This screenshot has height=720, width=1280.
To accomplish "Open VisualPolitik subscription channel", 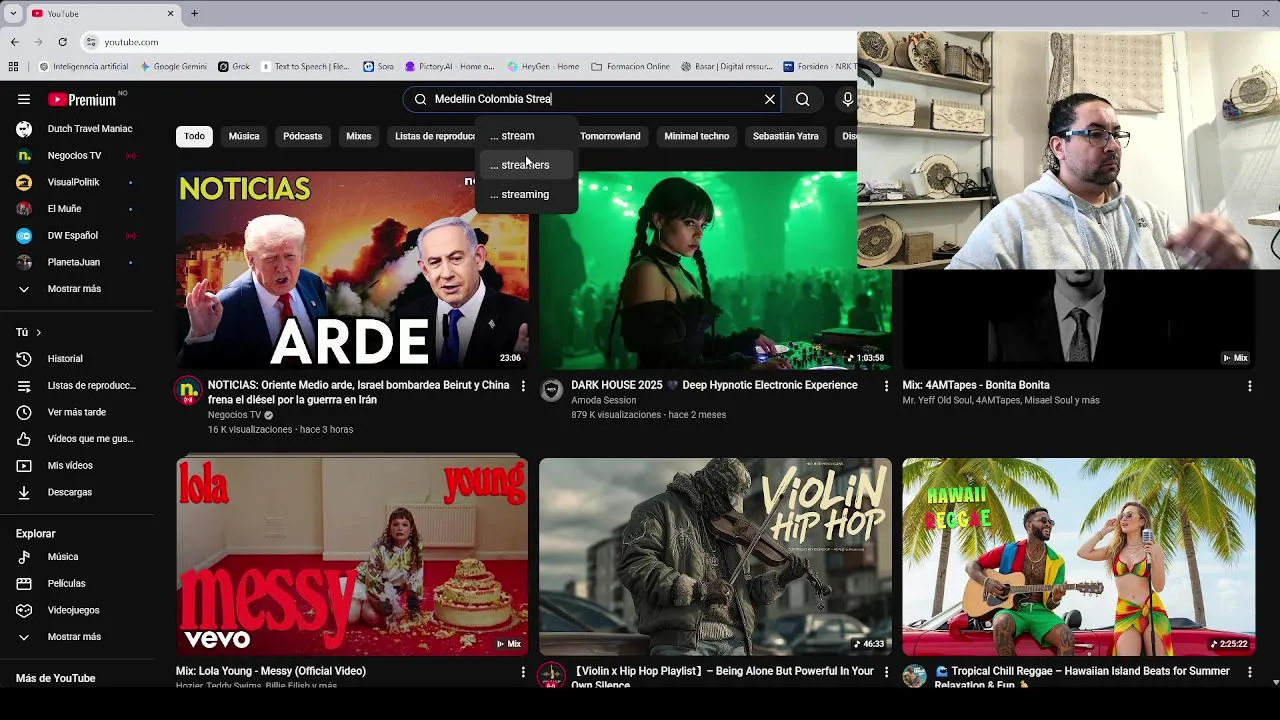I will pos(76,182).
